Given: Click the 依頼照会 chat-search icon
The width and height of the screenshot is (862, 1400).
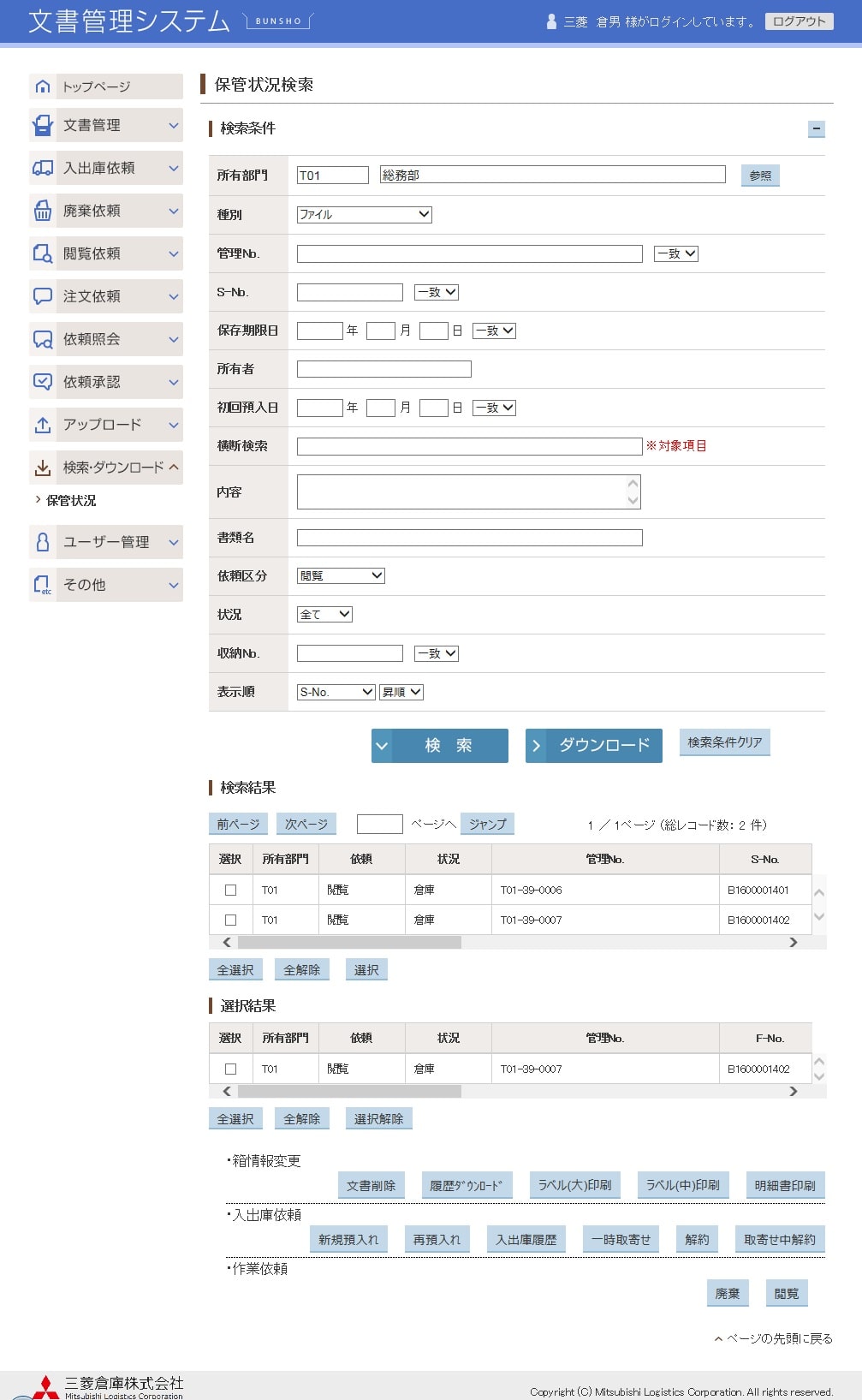Looking at the screenshot, I should pyautogui.click(x=43, y=339).
